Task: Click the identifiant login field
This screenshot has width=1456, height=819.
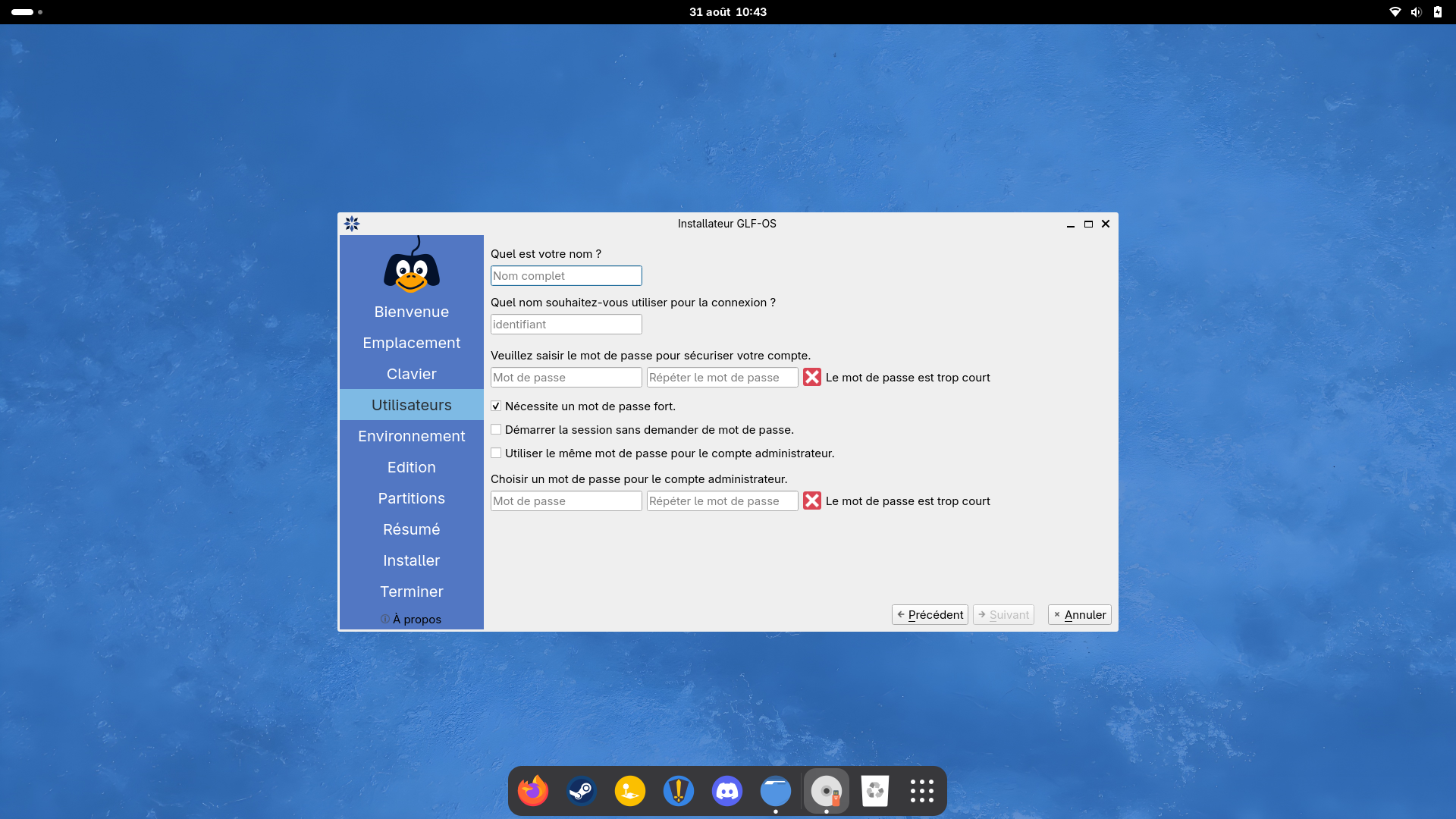Action: pyautogui.click(x=566, y=325)
